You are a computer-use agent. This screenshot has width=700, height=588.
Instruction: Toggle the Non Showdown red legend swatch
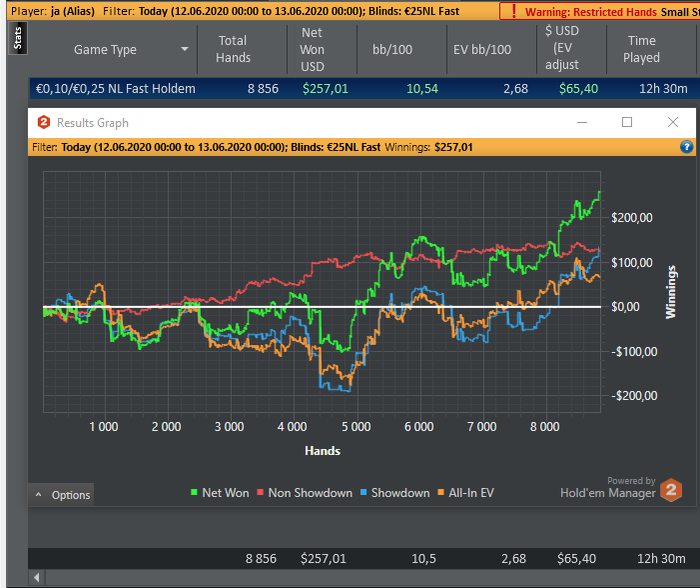pos(260,492)
